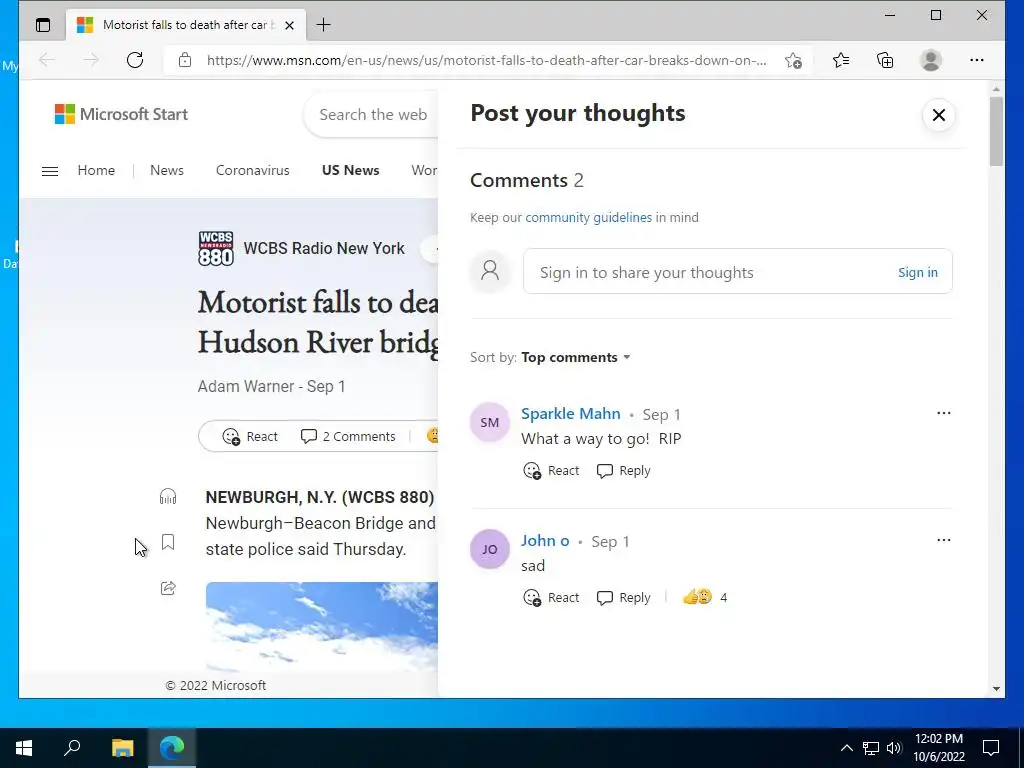Screen dimensions: 1024x768
Task: Open the Windows Start menu
Action: [24, 748]
